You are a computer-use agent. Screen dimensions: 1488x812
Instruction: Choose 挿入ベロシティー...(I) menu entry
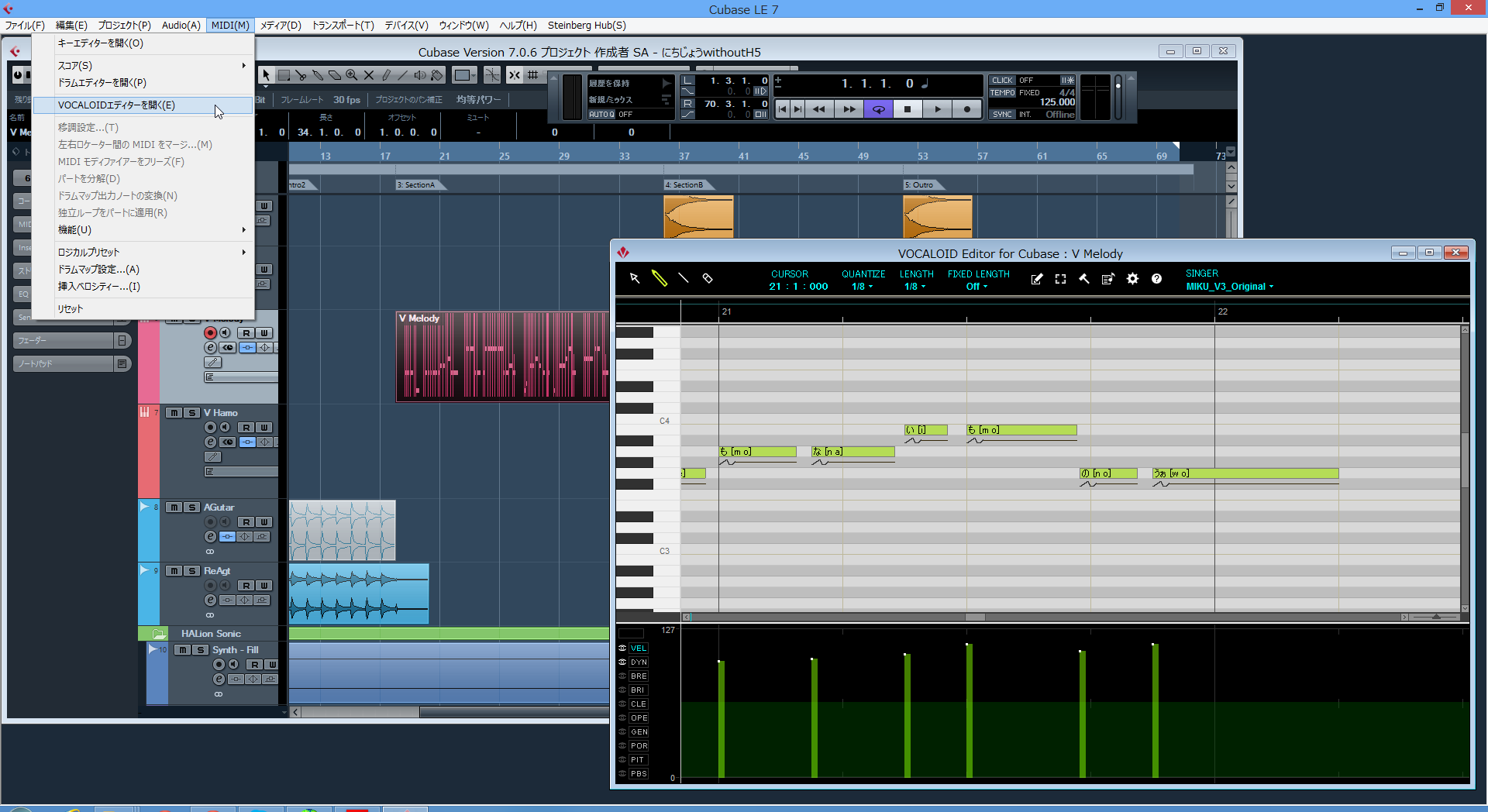[x=143, y=287]
